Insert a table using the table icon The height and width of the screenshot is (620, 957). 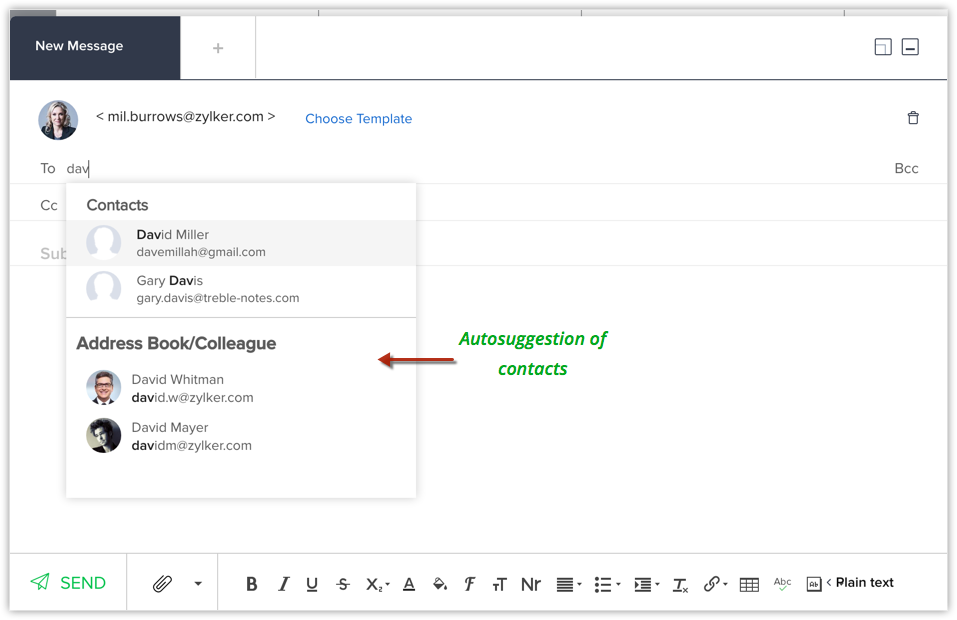tap(749, 584)
